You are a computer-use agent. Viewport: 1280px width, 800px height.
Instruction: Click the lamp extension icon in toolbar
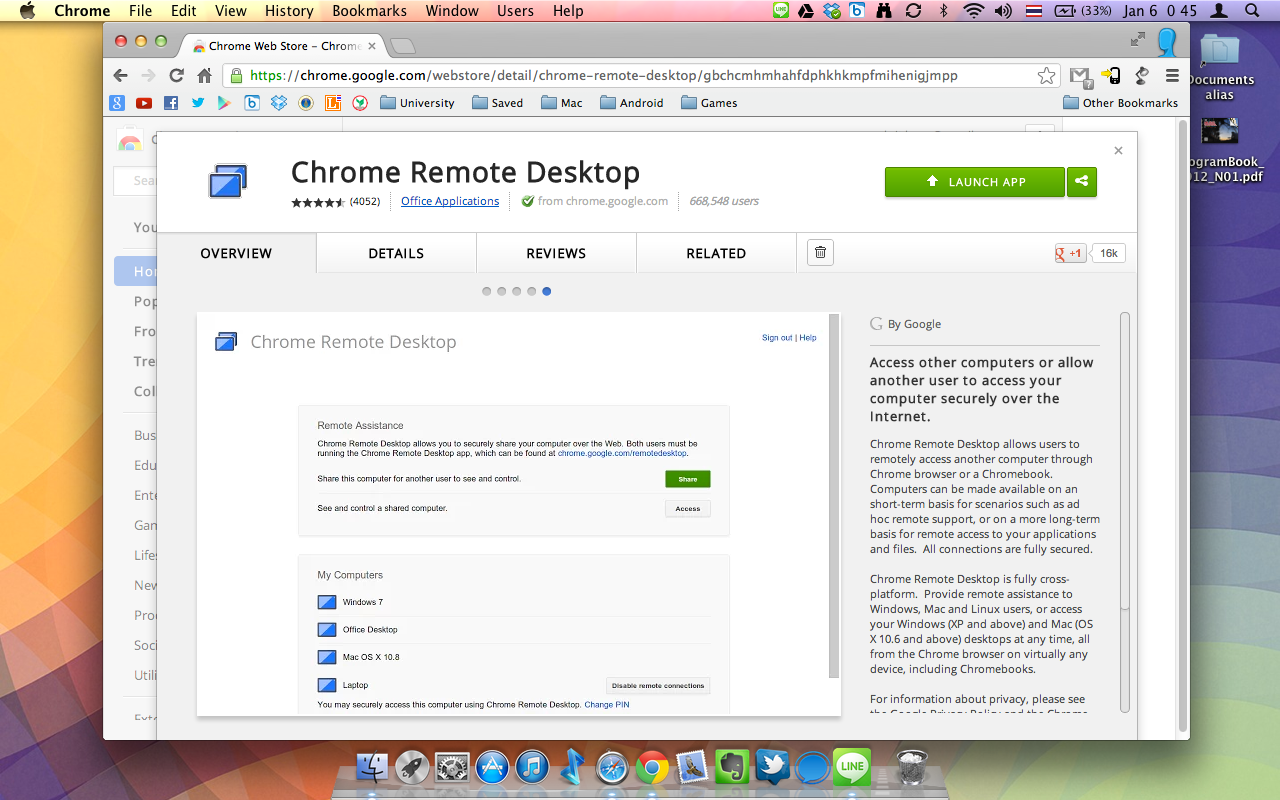point(1141,76)
